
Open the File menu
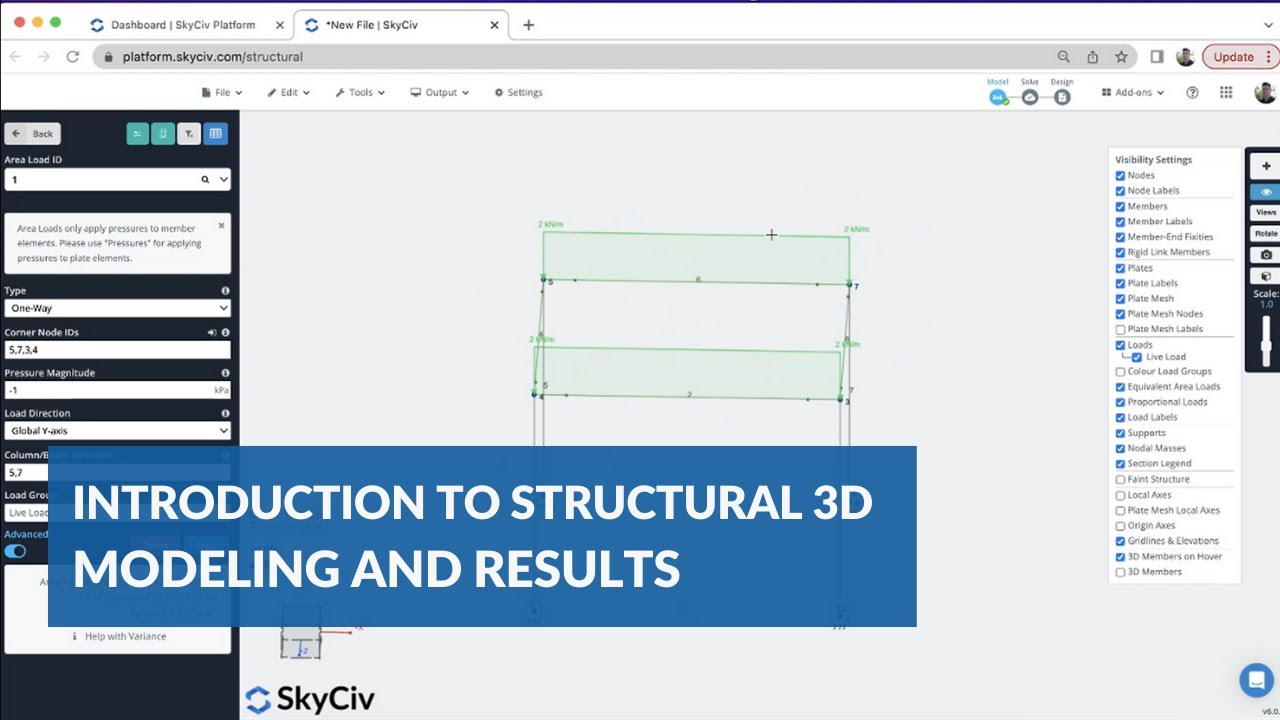pyautogui.click(x=222, y=92)
